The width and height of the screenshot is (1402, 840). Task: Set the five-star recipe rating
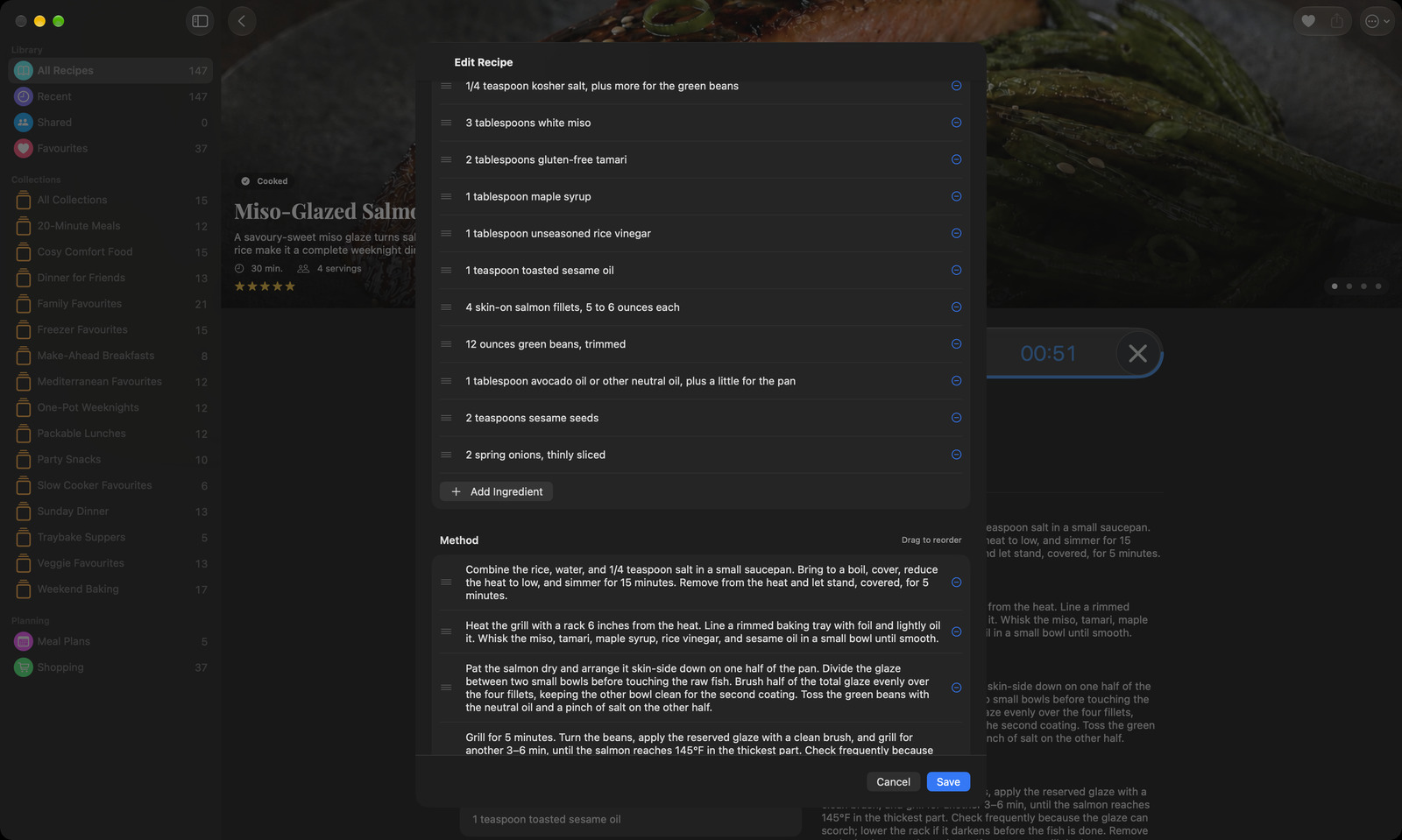point(290,286)
